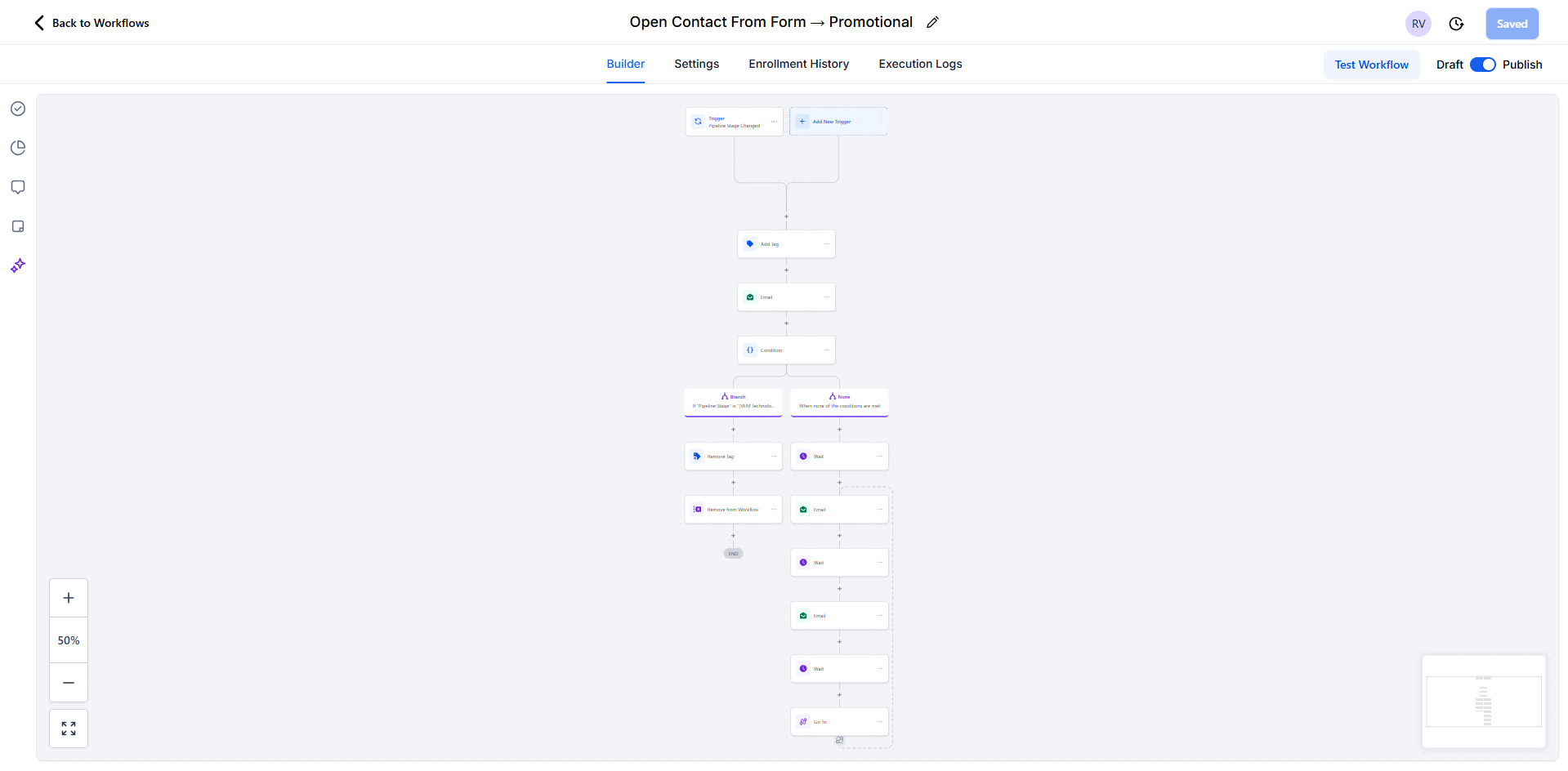The width and height of the screenshot is (1568, 771).
Task: Open three-dot menu on Wait node above Go To
Action: 879,668
